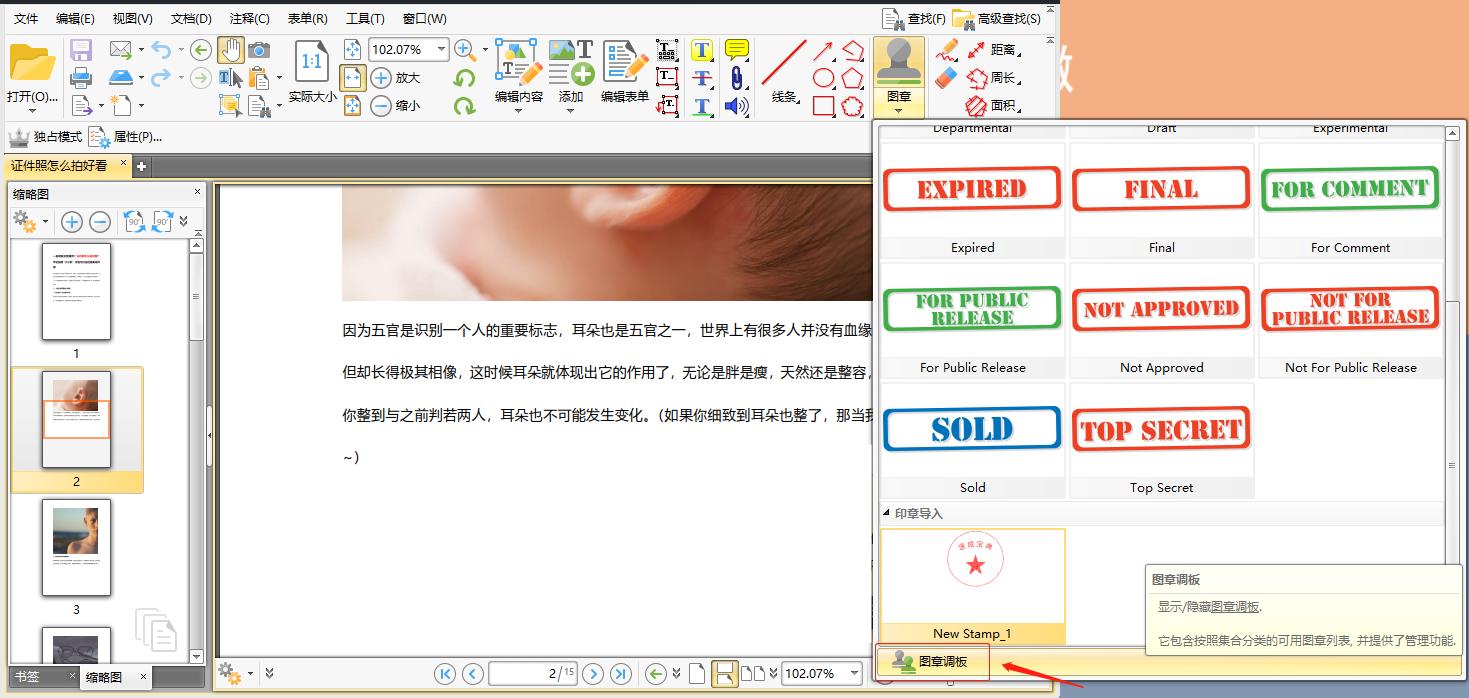Collapse the 印章导入 section

tap(887, 513)
